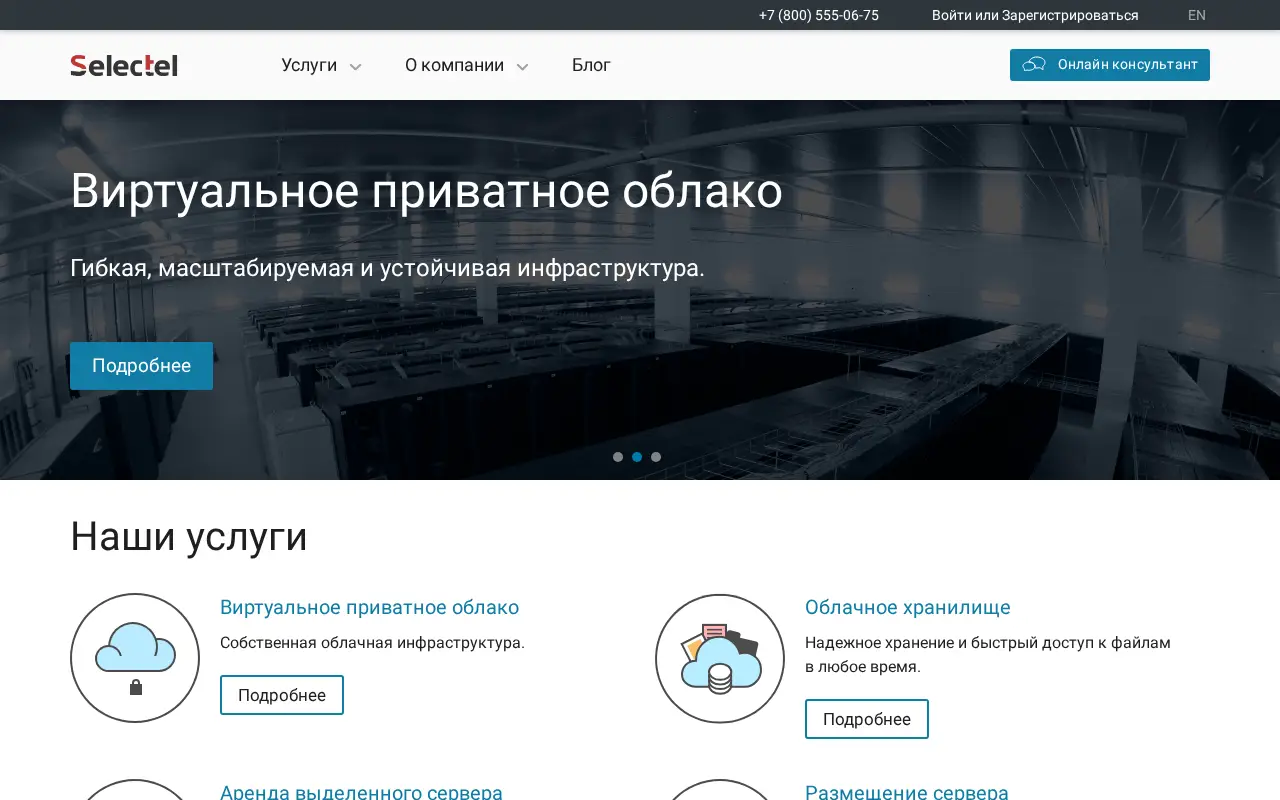Click the cloud storage database icon

(720, 680)
